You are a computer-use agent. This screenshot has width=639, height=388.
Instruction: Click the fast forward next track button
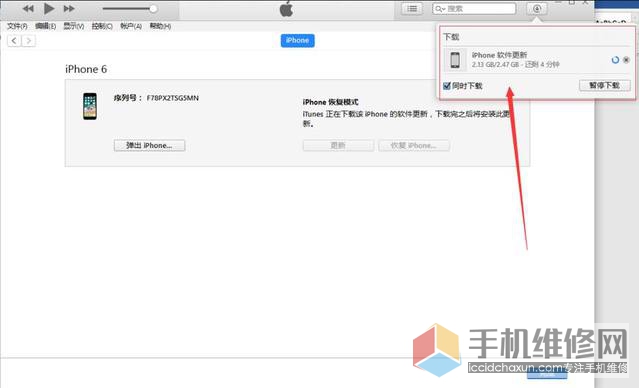69,8
